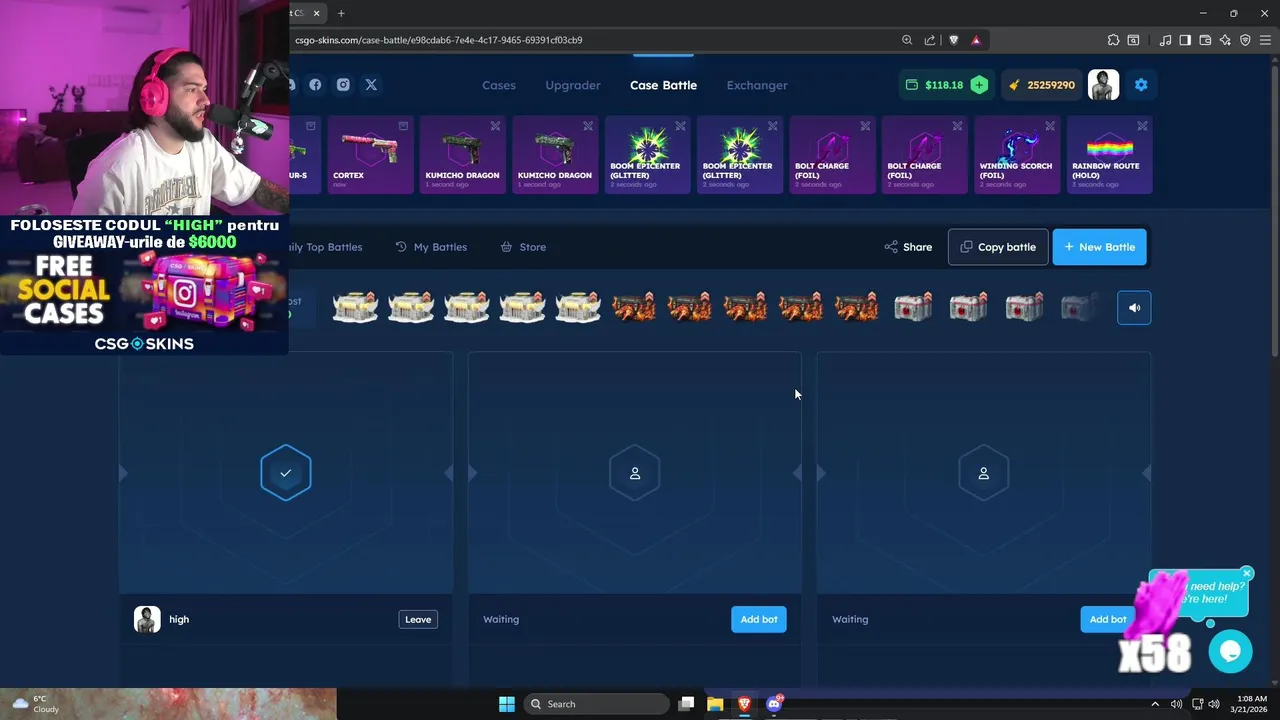Select first fiery orange case in list
Viewport: 1280px width, 720px height.
point(634,307)
